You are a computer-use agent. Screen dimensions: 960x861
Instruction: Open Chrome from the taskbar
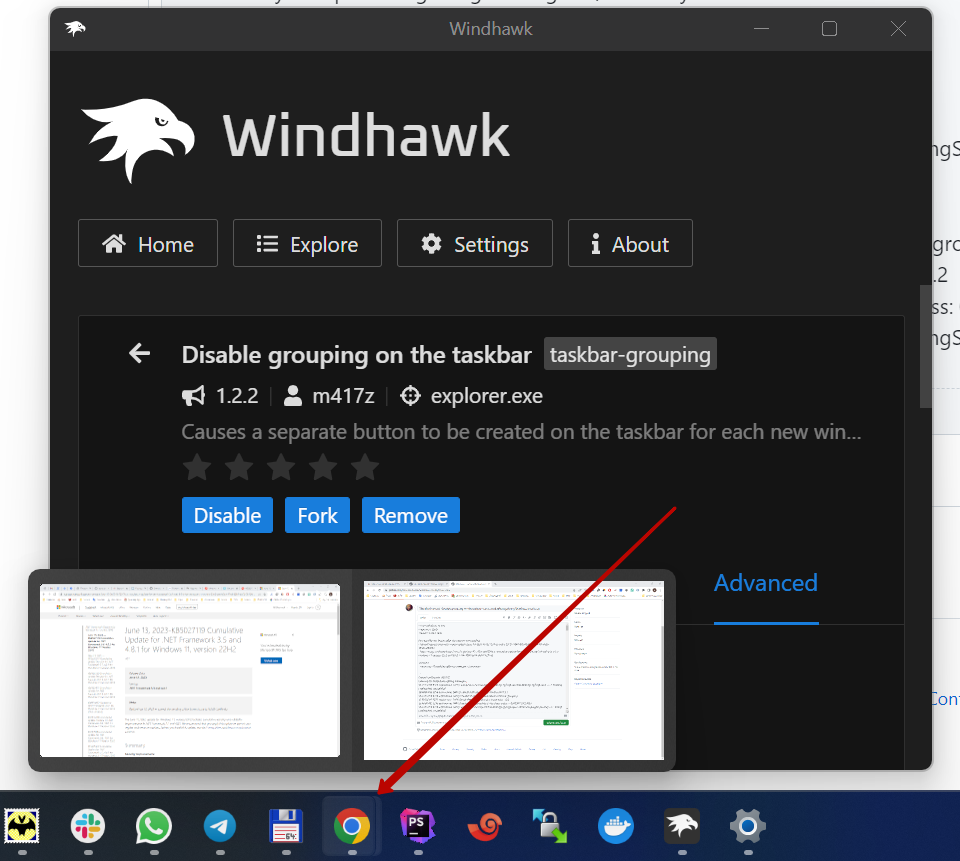(x=351, y=826)
